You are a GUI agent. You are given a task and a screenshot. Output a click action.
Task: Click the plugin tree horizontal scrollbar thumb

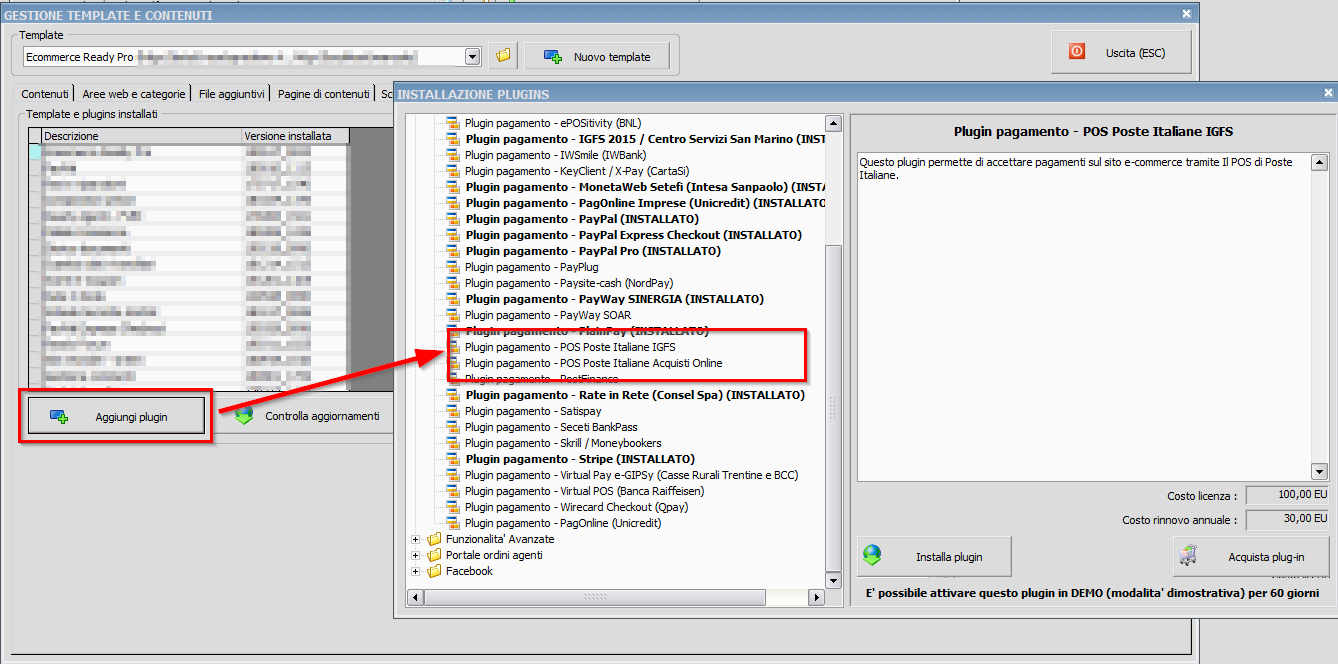595,597
